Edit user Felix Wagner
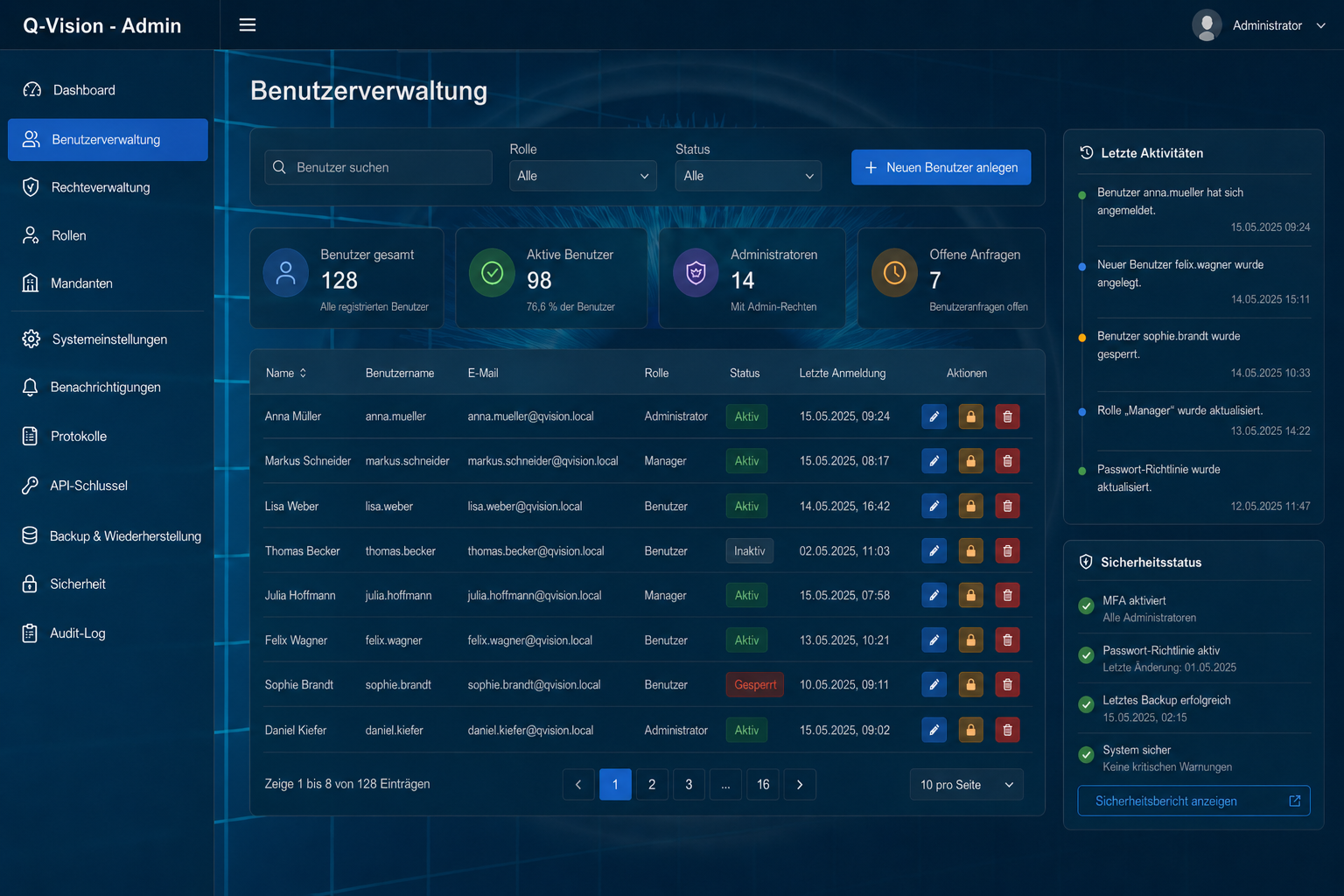Screen dimensions: 1344x896 [934, 640]
